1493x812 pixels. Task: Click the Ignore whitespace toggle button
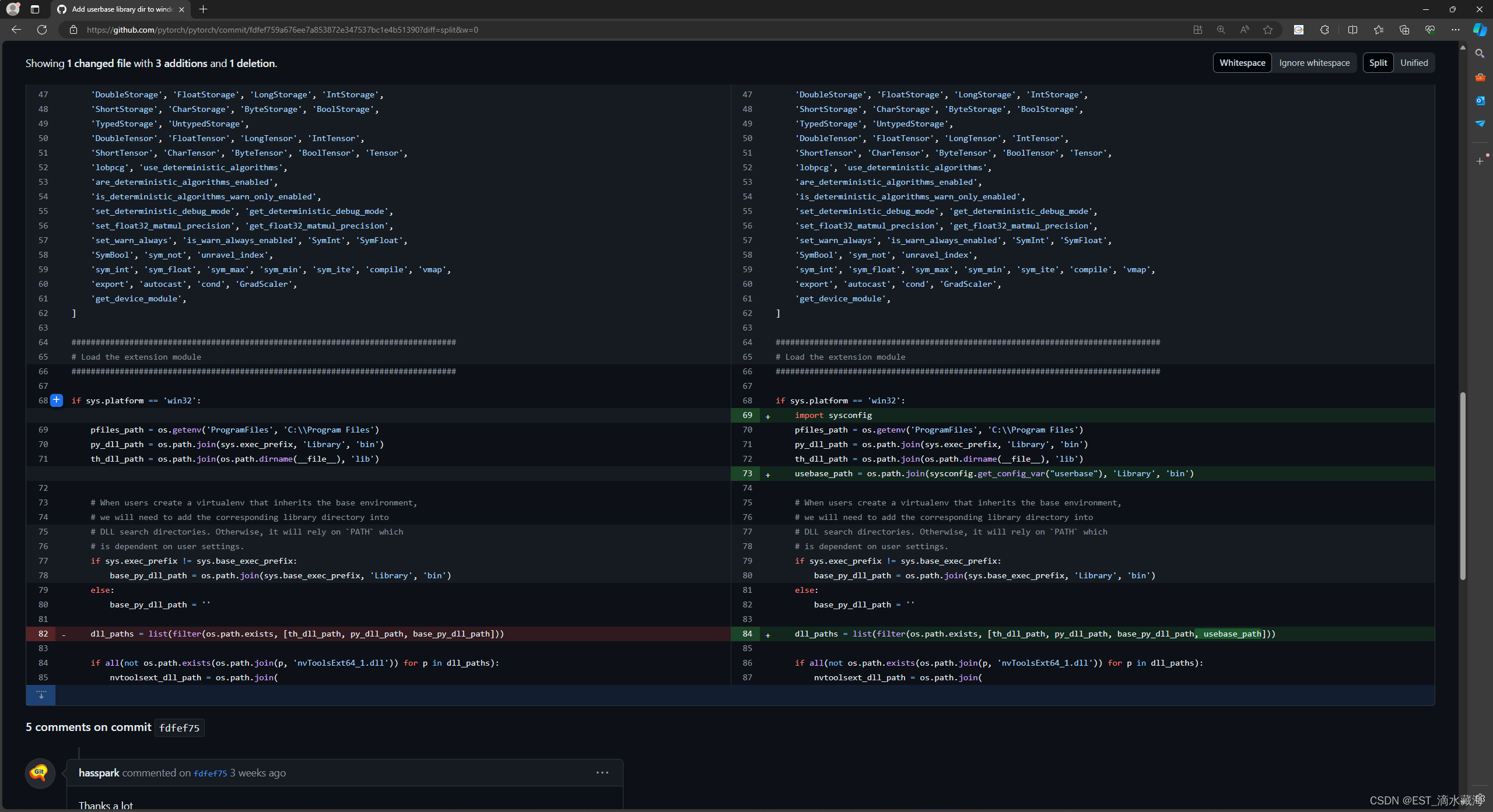point(1315,62)
